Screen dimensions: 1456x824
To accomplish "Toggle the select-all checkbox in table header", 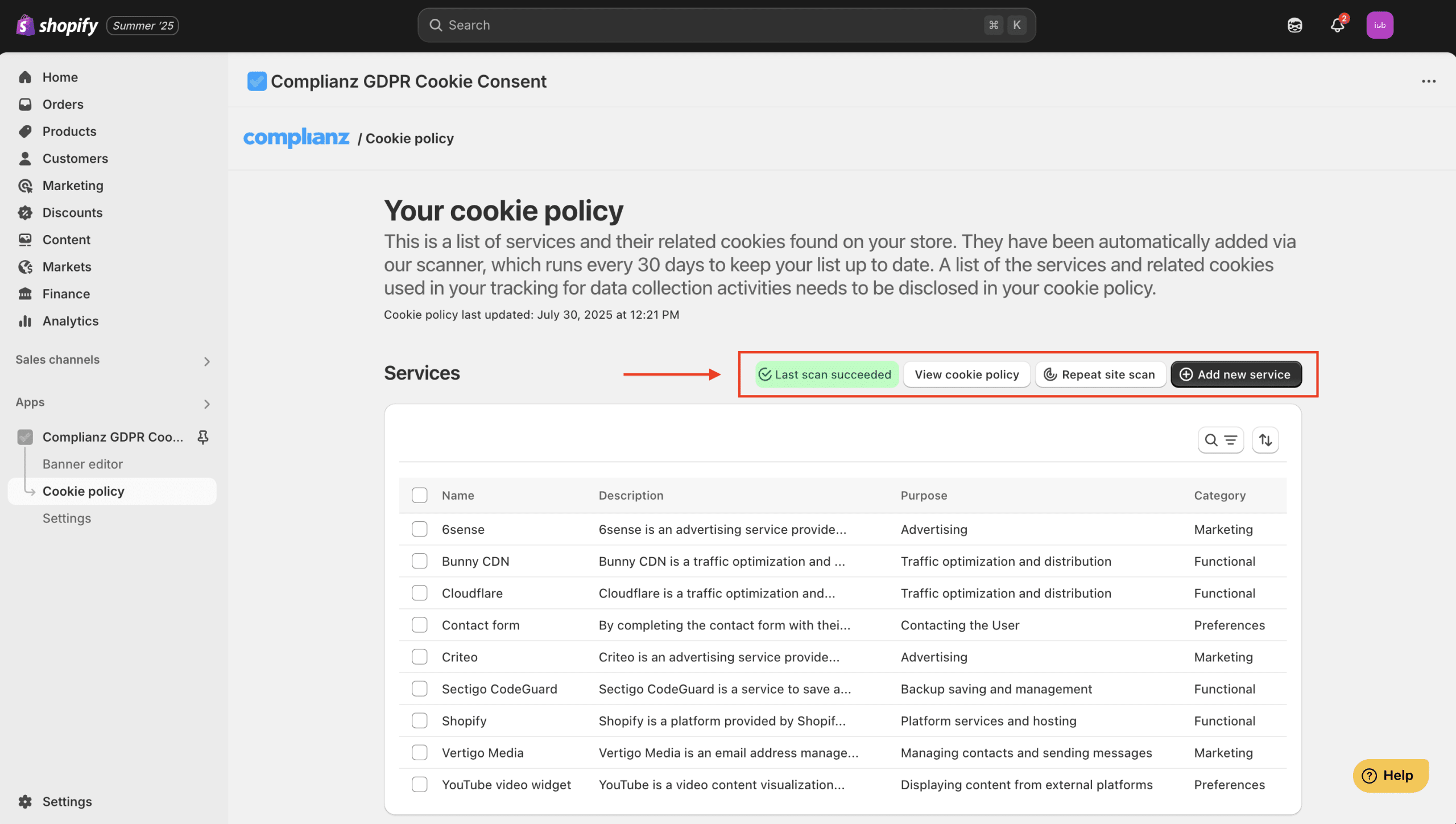I will click(x=420, y=495).
